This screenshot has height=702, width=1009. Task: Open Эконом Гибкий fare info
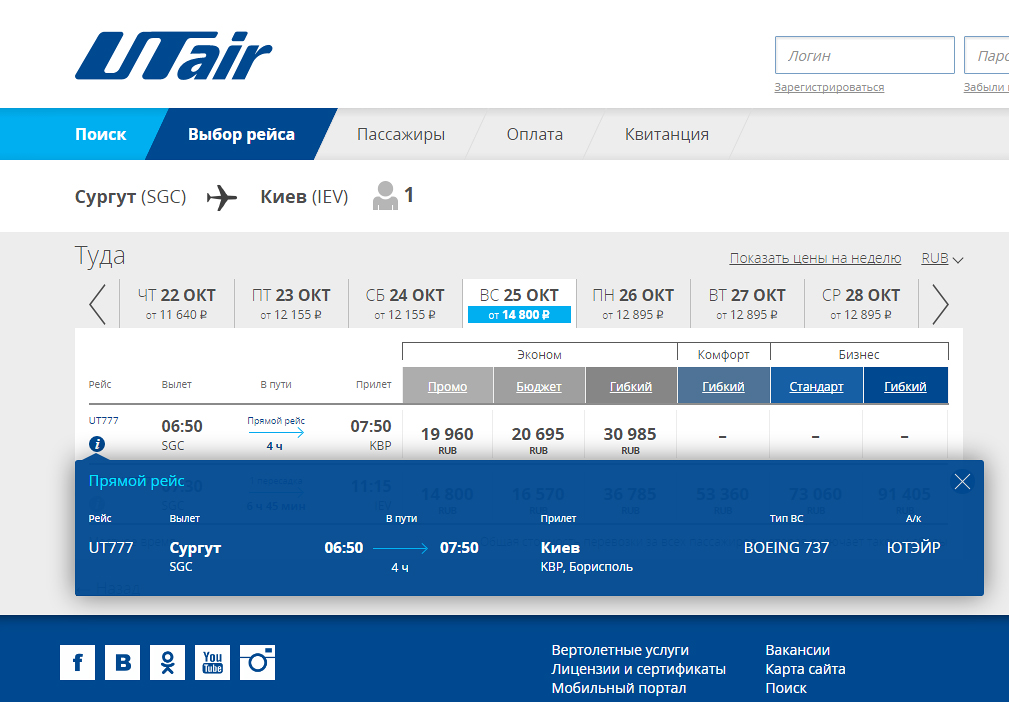tap(631, 386)
